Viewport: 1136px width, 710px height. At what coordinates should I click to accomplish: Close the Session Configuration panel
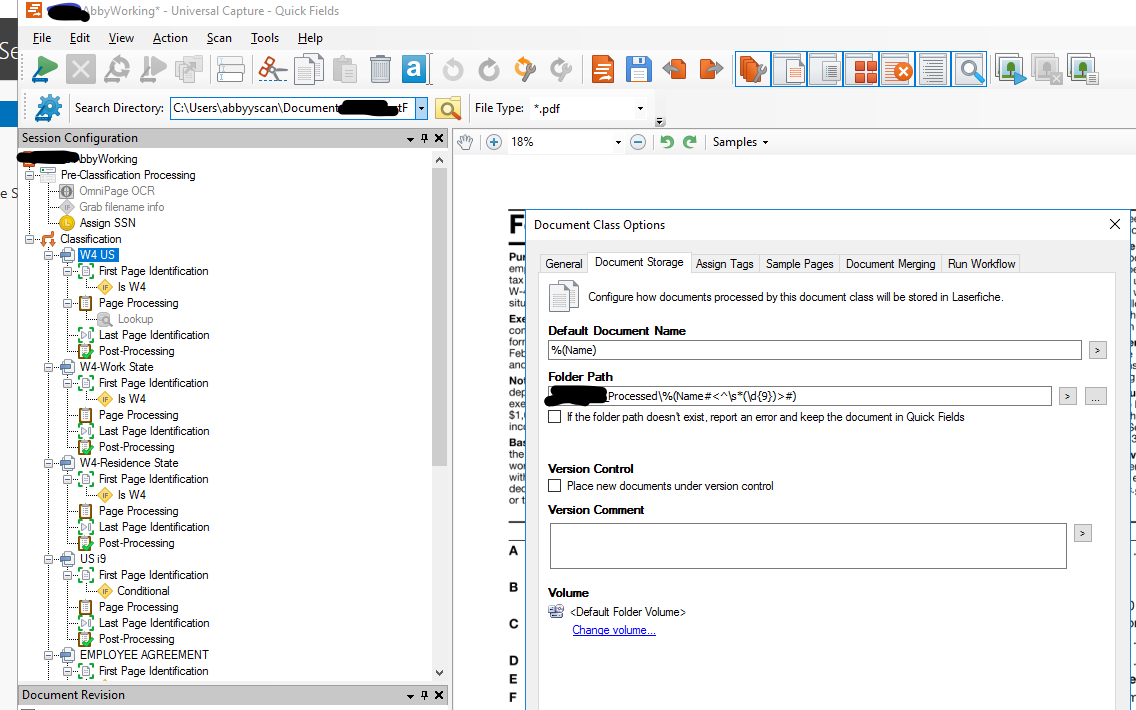point(439,138)
